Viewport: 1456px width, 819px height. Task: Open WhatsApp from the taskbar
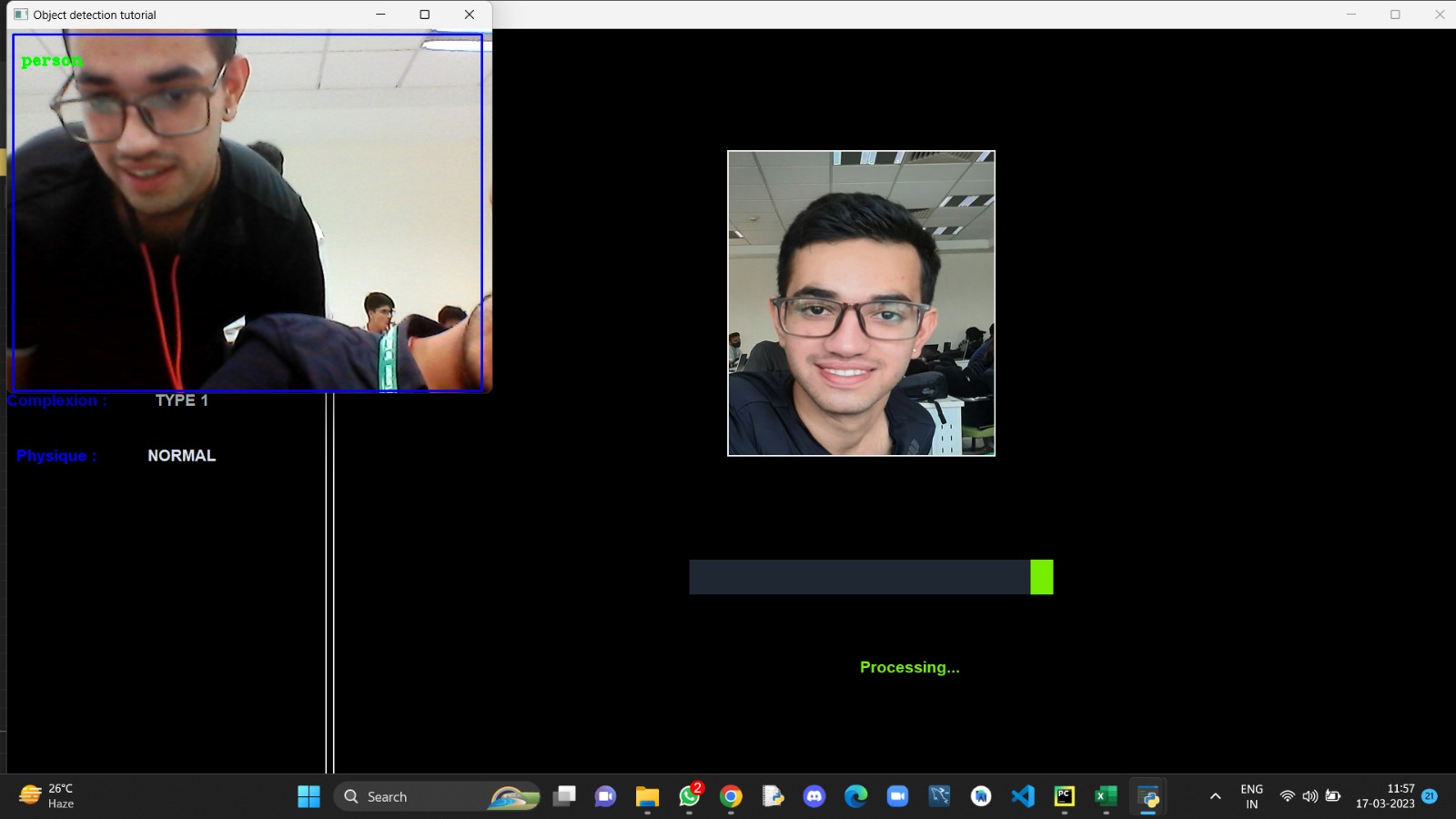point(690,796)
